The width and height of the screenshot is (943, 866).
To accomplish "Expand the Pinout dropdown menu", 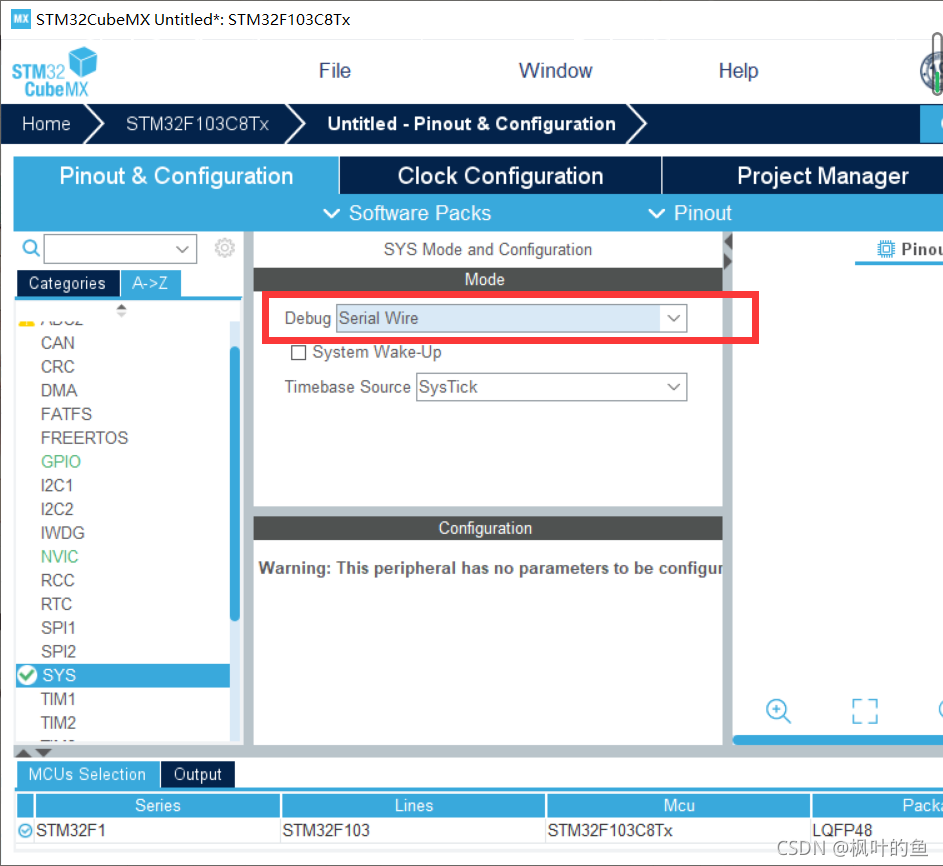I will (690, 213).
